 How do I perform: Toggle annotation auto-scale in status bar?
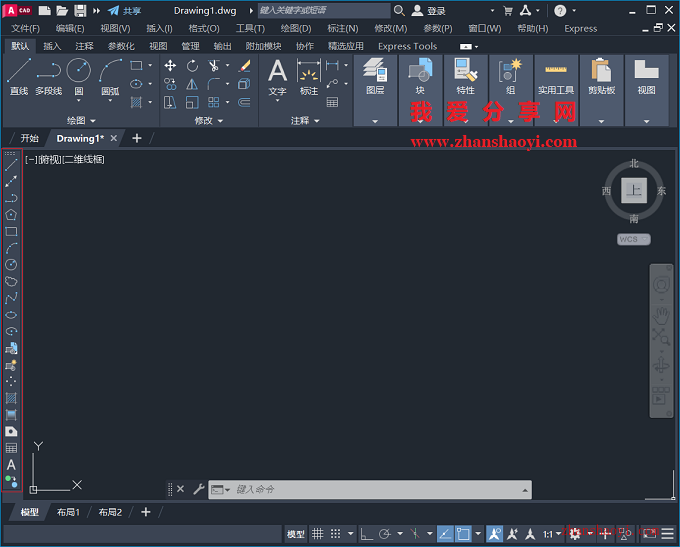coord(513,534)
